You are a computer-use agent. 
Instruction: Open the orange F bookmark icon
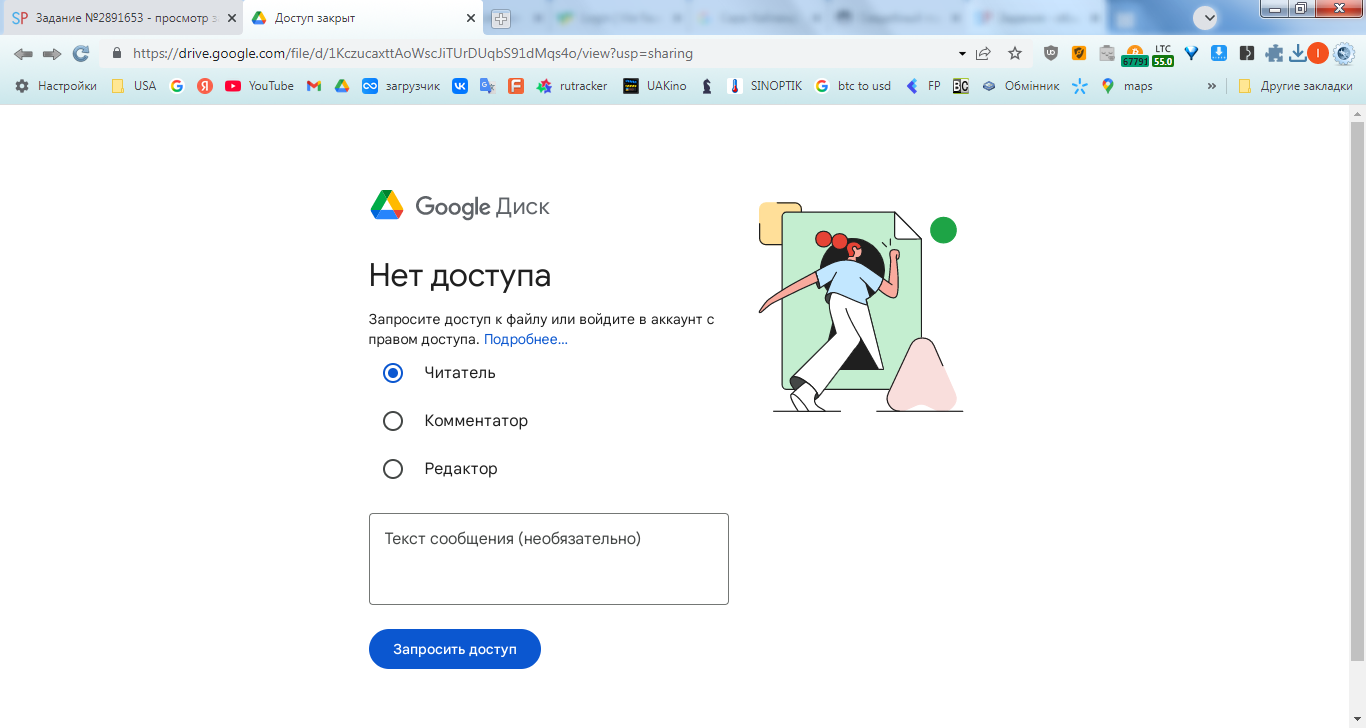(x=515, y=86)
